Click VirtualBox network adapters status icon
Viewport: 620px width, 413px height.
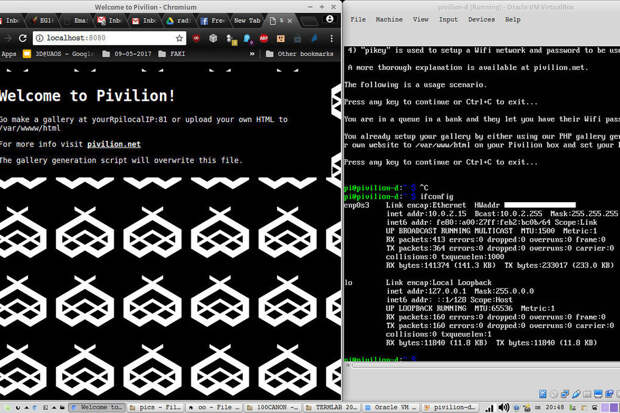click(x=565, y=394)
